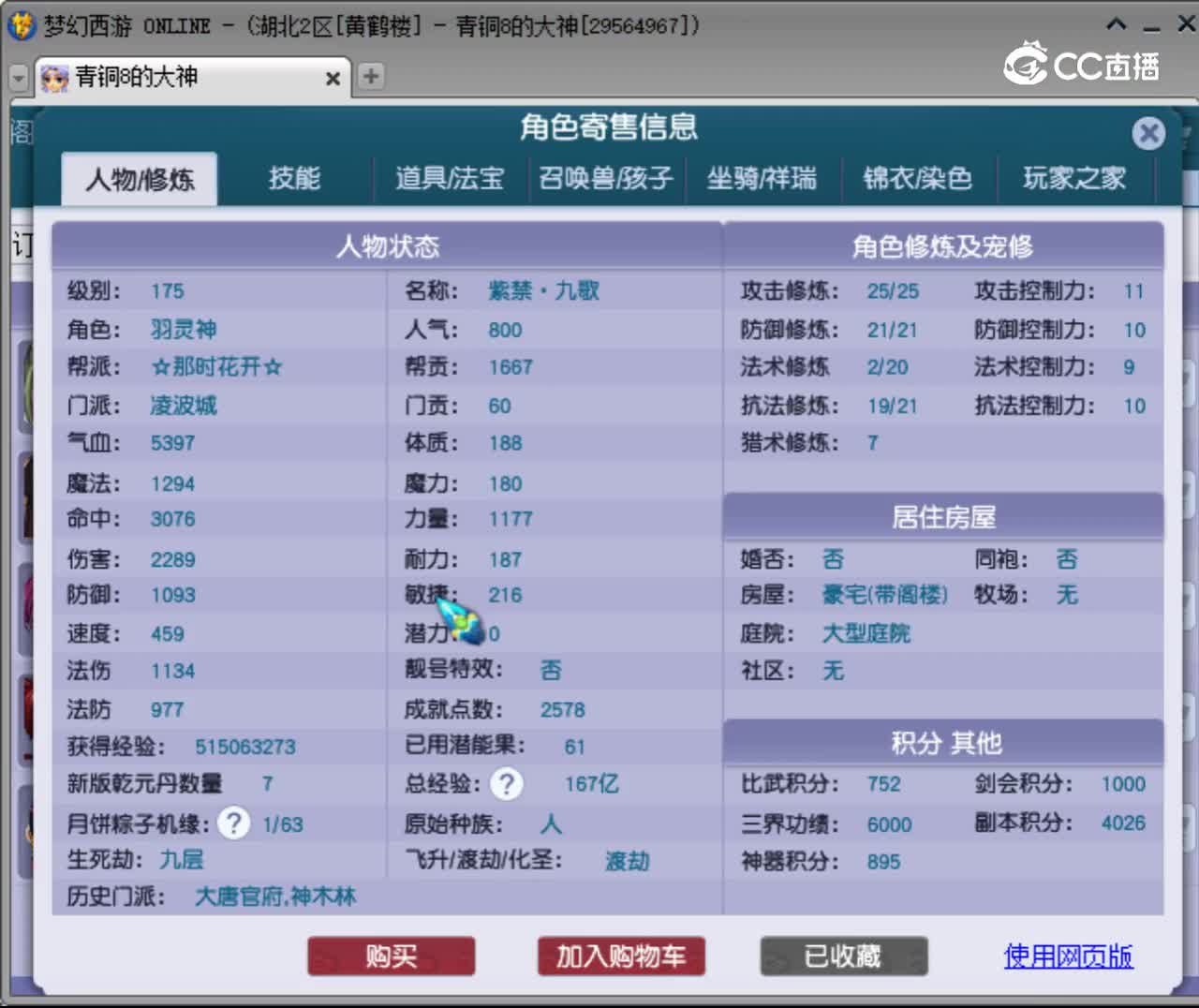Select the 坐骑/祥瑞 tab
The width and height of the screenshot is (1199, 1008).
(x=762, y=178)
